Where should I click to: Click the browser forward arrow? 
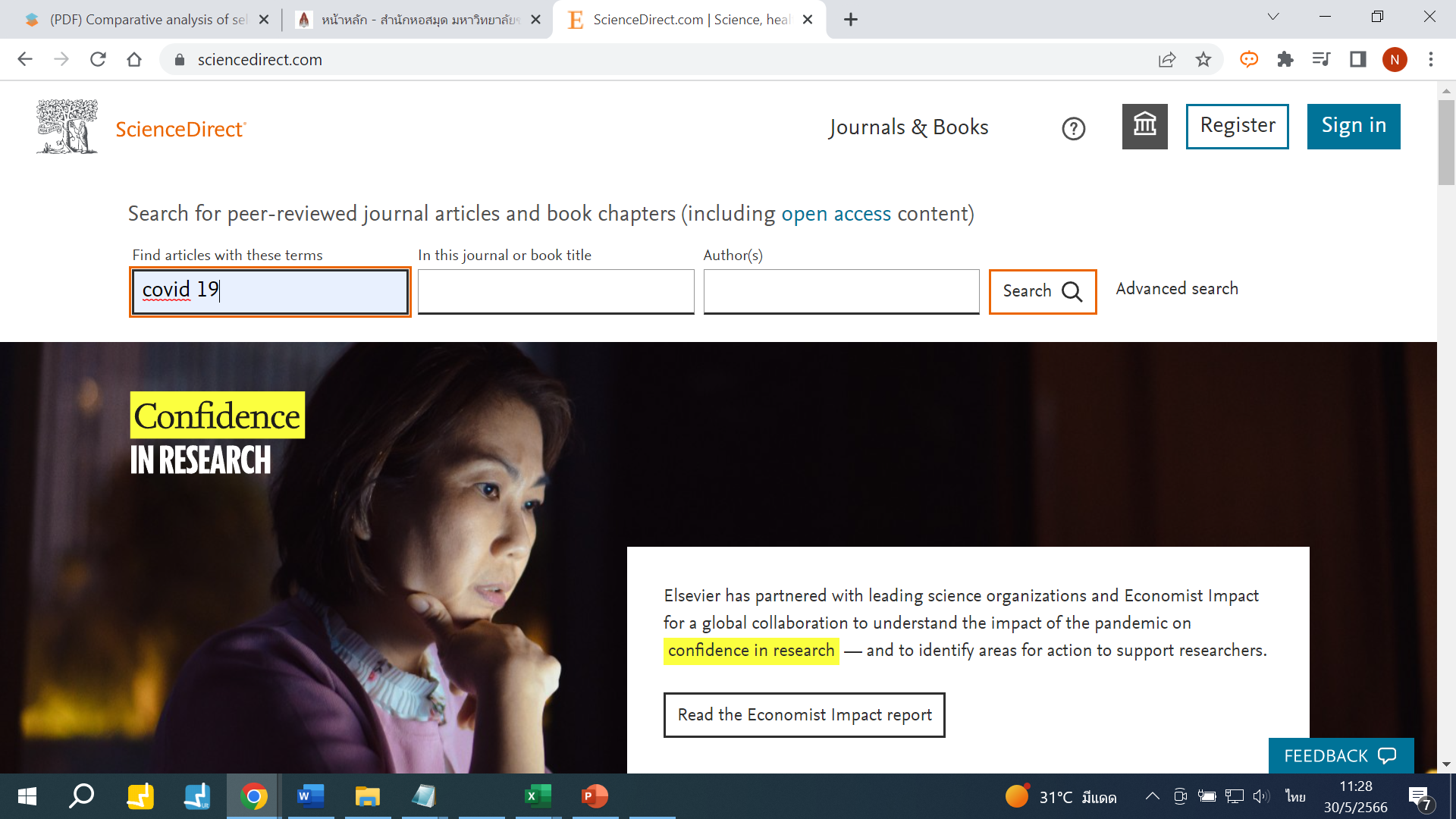pos(61,59)
